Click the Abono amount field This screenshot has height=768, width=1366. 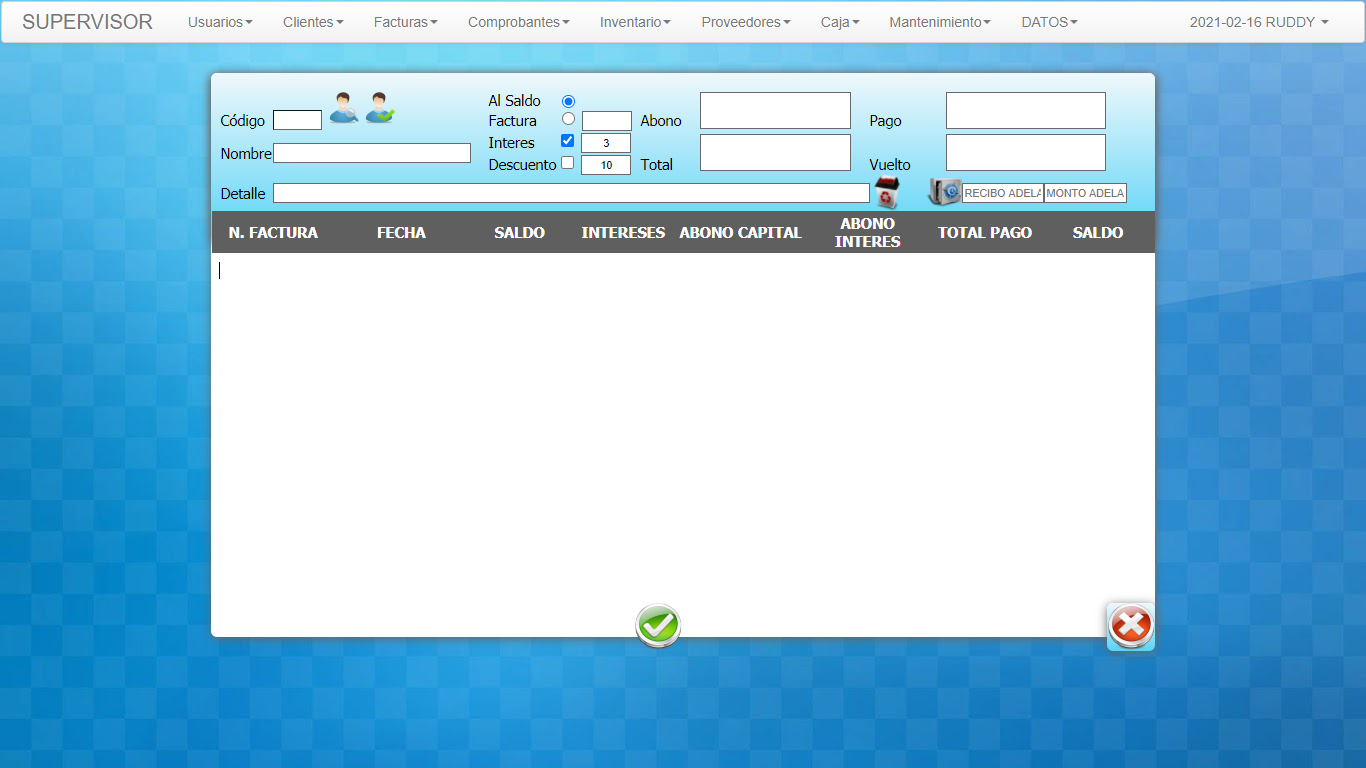click(775, 111)
